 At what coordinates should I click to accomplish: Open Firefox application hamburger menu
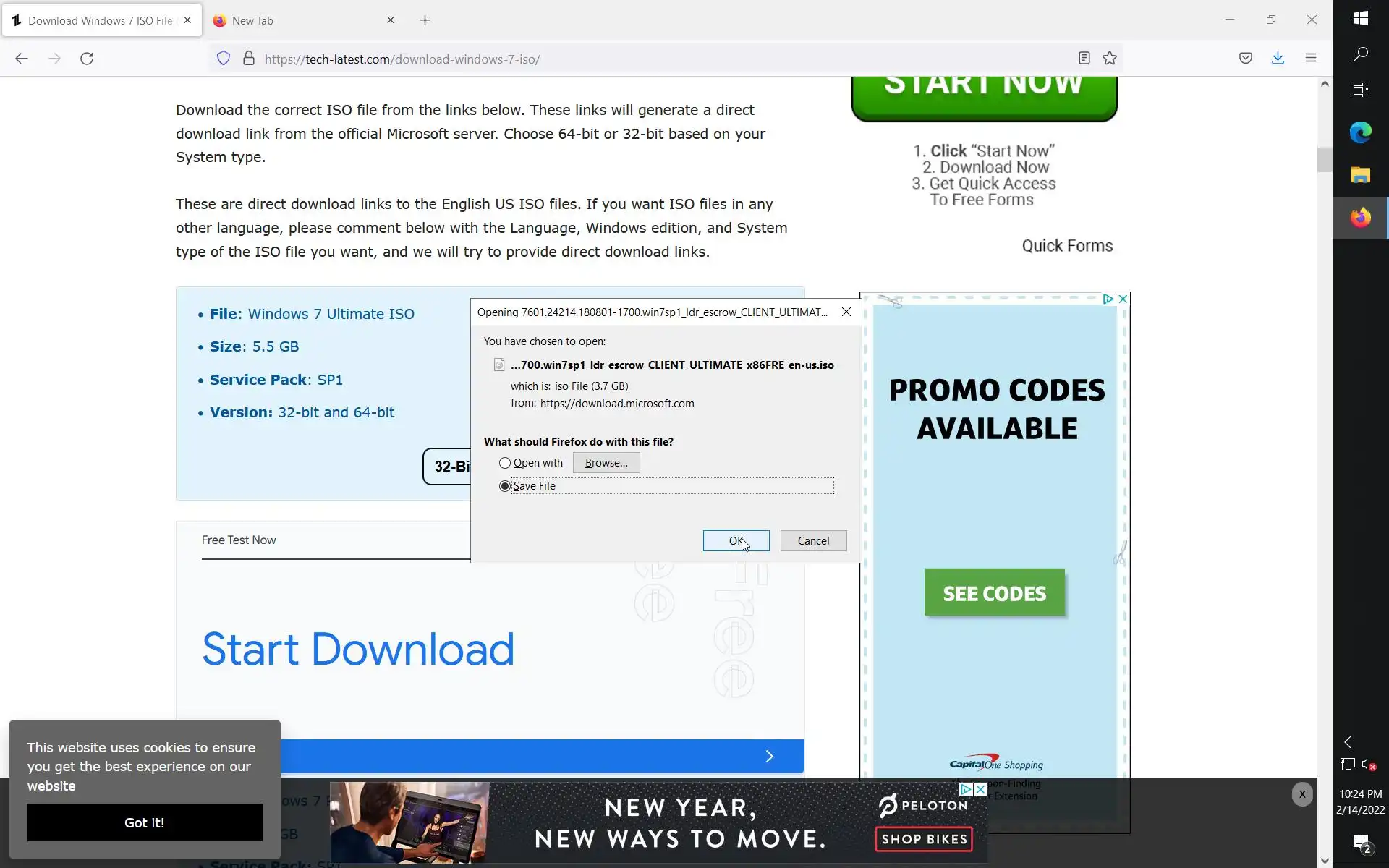[1310, 58]
